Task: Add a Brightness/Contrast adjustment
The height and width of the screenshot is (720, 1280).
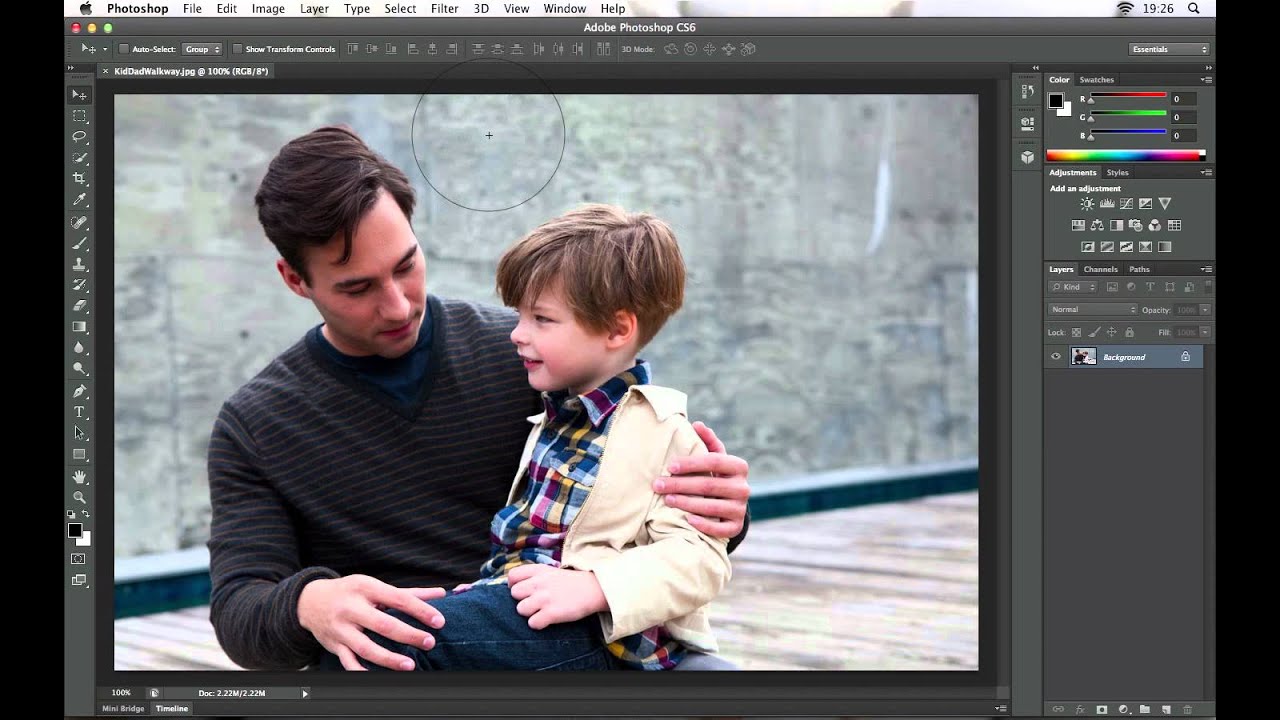Action: 1087,204
